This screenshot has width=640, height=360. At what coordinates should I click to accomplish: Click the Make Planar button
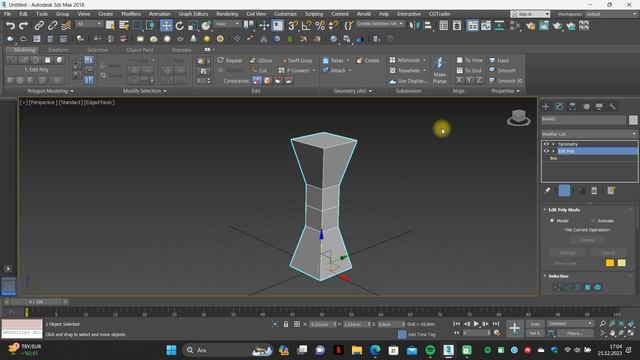pyautogui.click(x=440, y=70)
